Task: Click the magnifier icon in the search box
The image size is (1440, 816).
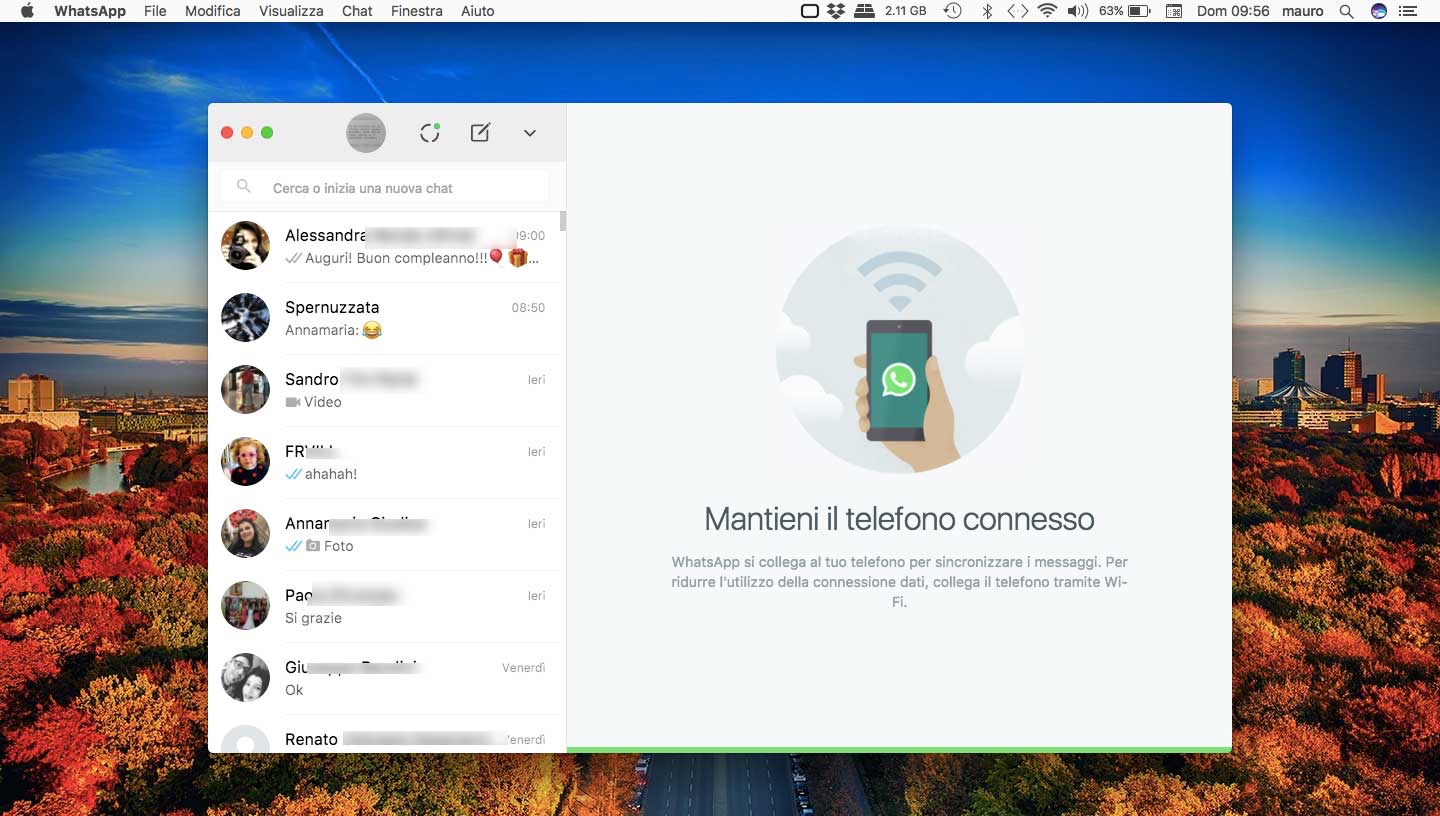Action: pyautogui.click(x=243, y=187)
